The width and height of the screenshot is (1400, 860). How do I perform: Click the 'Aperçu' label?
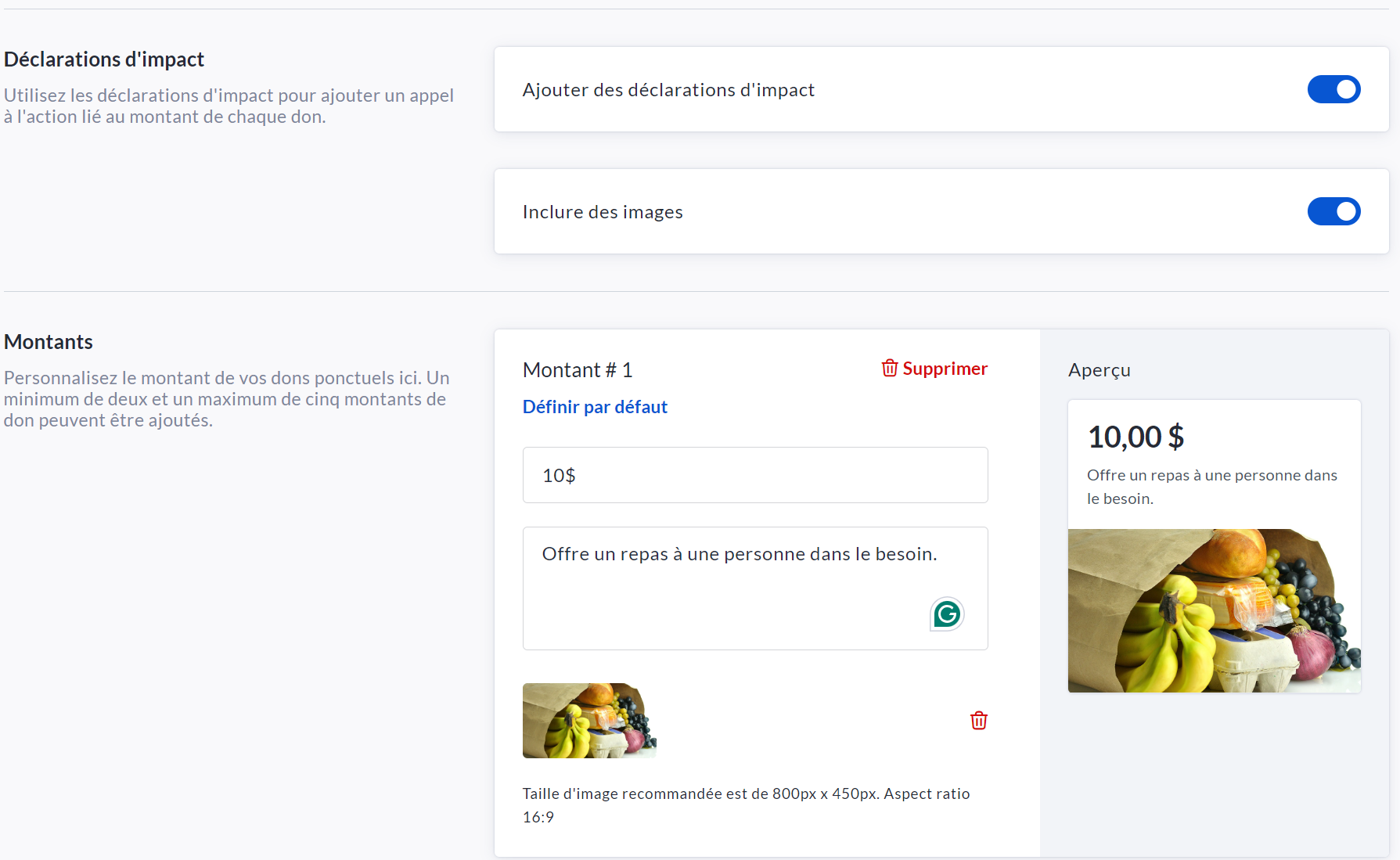point(1099,370)
